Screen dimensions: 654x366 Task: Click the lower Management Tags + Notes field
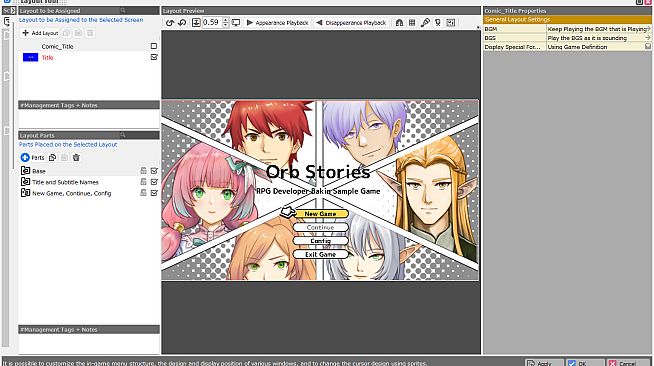click(89, 343)
